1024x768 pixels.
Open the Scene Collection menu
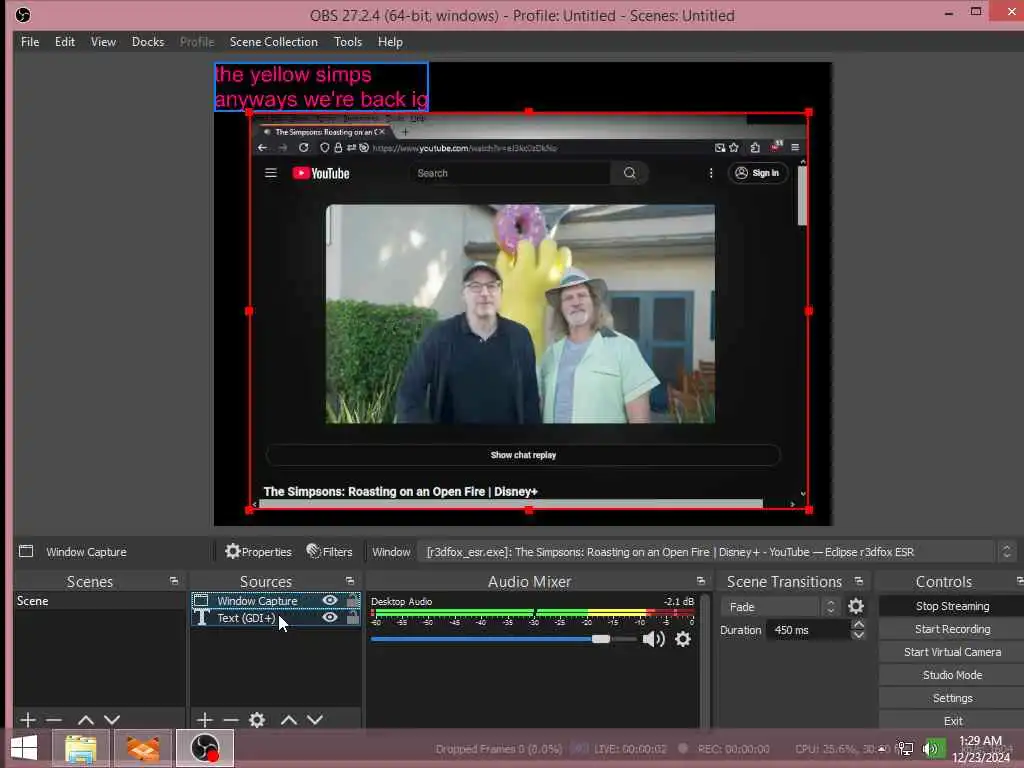click(x=274, y=42)
